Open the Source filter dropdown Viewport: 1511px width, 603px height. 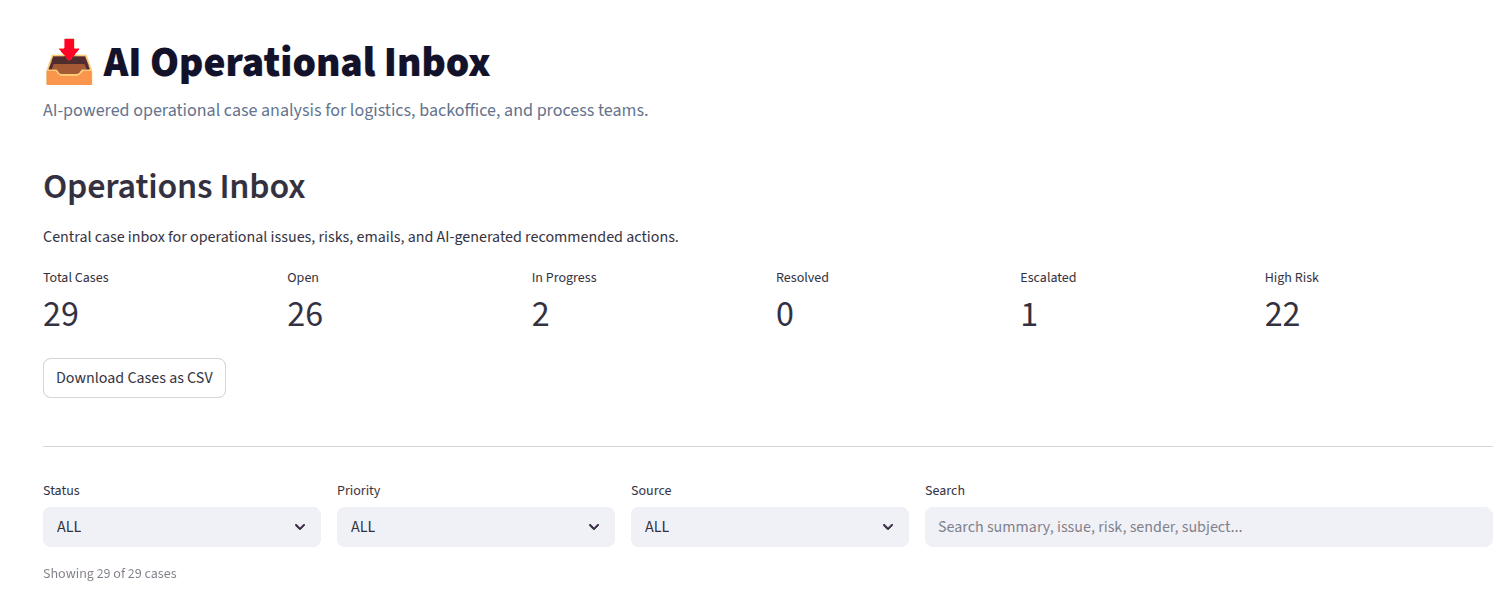[x=770, y=527]
